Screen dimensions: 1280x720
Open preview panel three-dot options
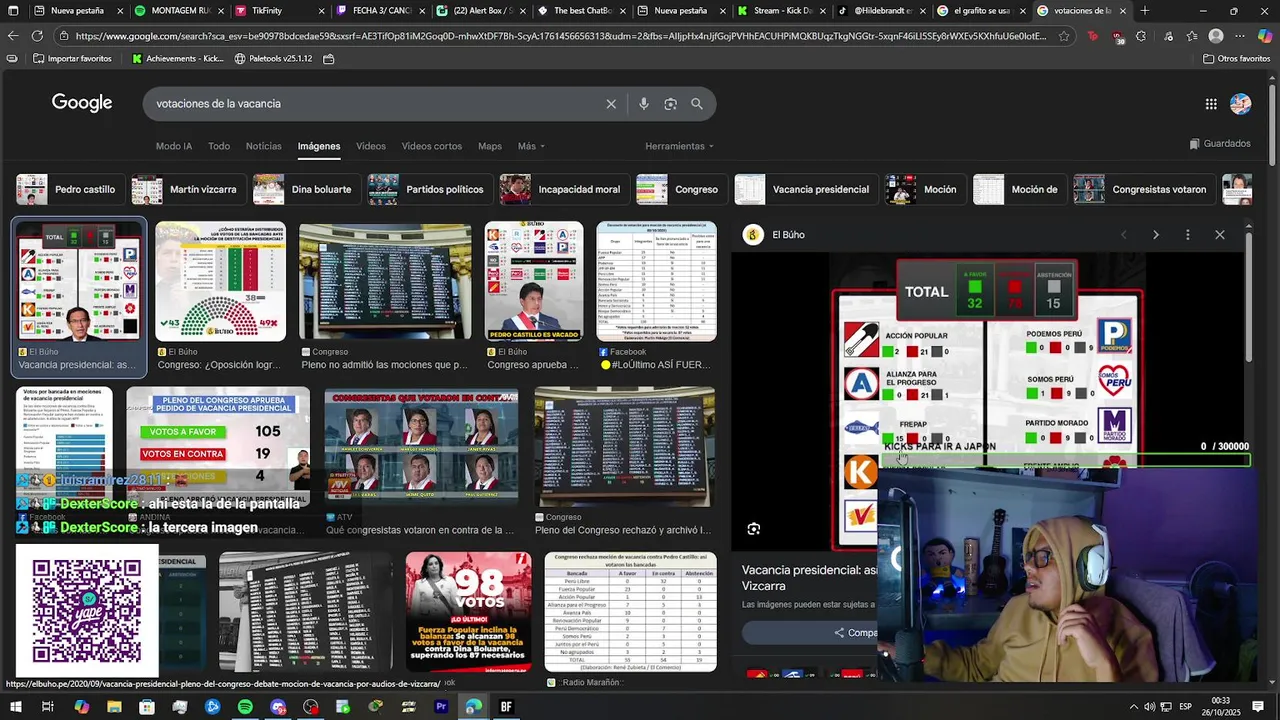(1188, 235)
